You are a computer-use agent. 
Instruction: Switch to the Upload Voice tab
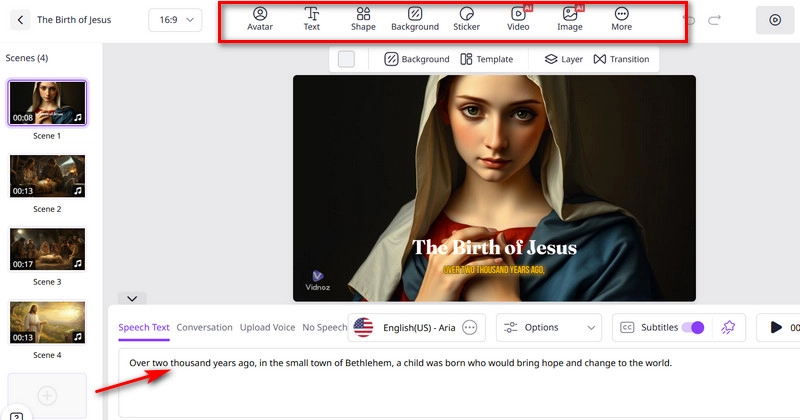(267, 327)
